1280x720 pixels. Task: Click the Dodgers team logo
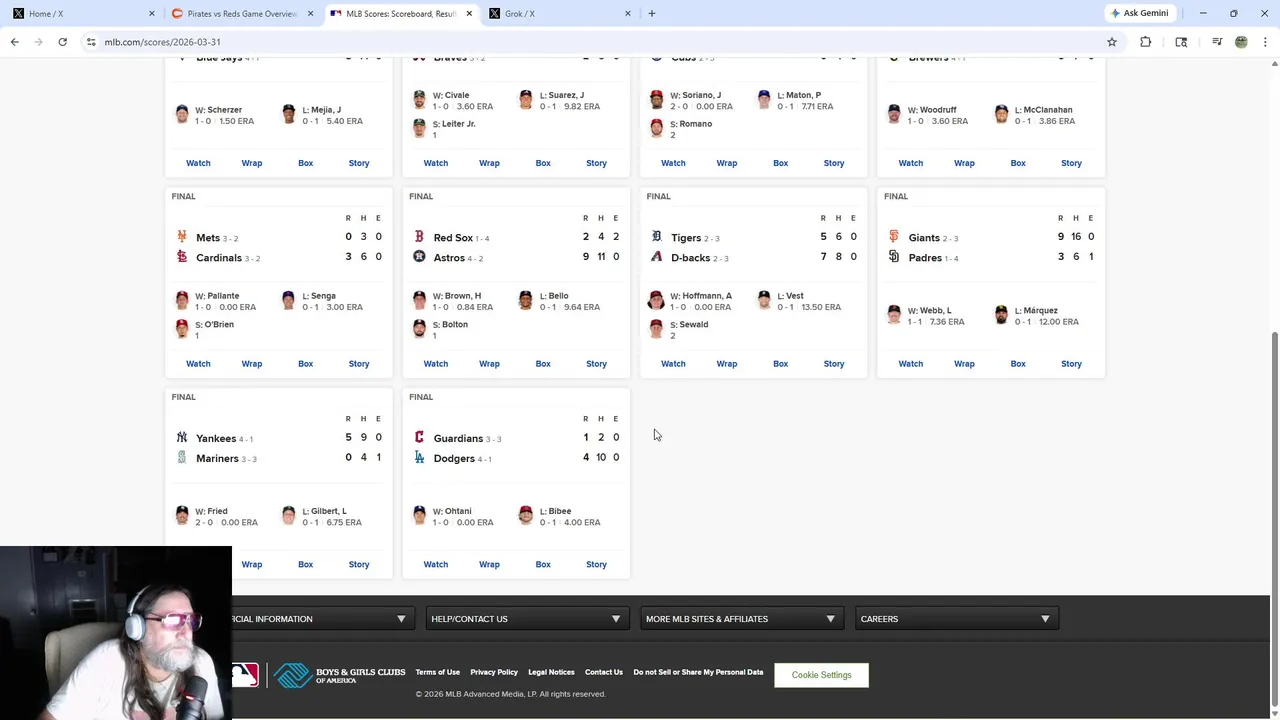click(419, 457)
